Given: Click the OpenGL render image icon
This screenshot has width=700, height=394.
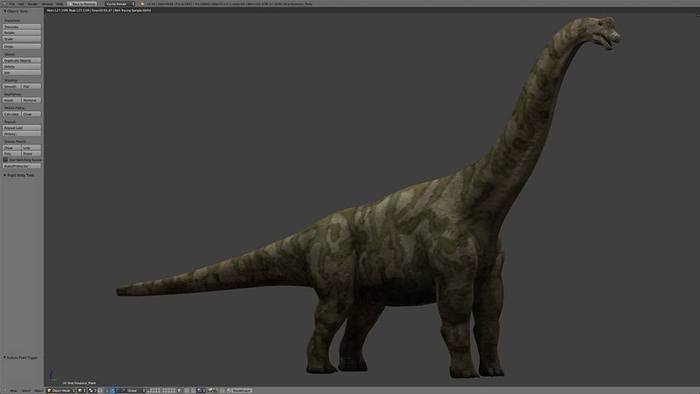Looking at the screenshot, I should click(x=223, y=390).
